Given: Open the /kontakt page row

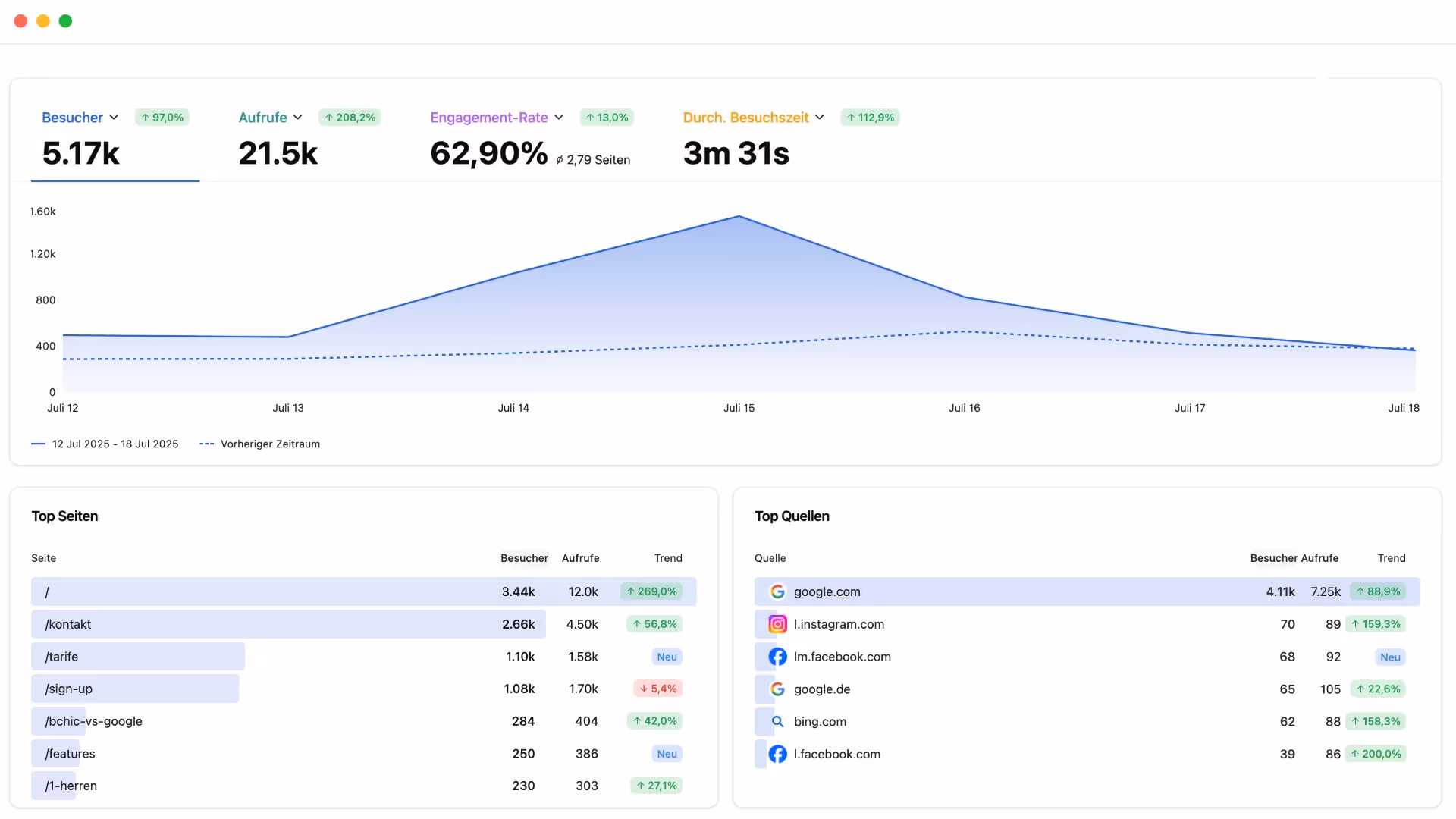Looking at the screenshot, I should (x=68, y=624).
